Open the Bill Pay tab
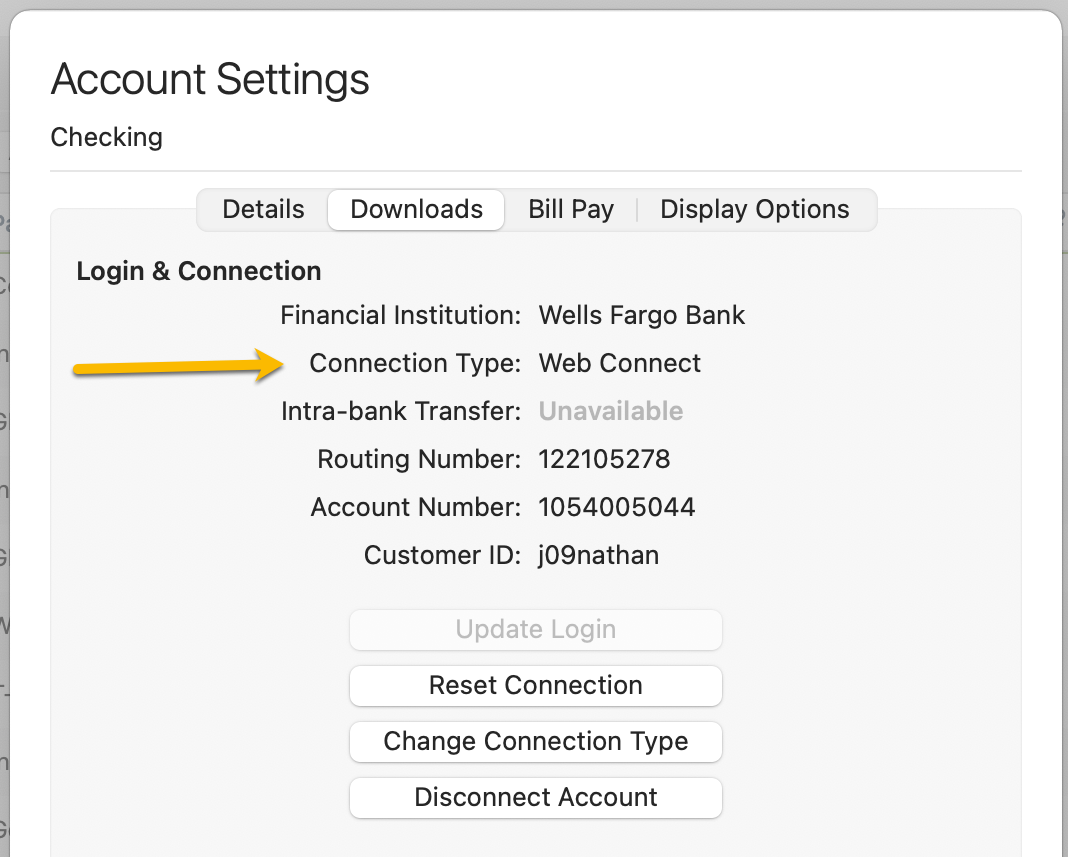 (570, 210)
